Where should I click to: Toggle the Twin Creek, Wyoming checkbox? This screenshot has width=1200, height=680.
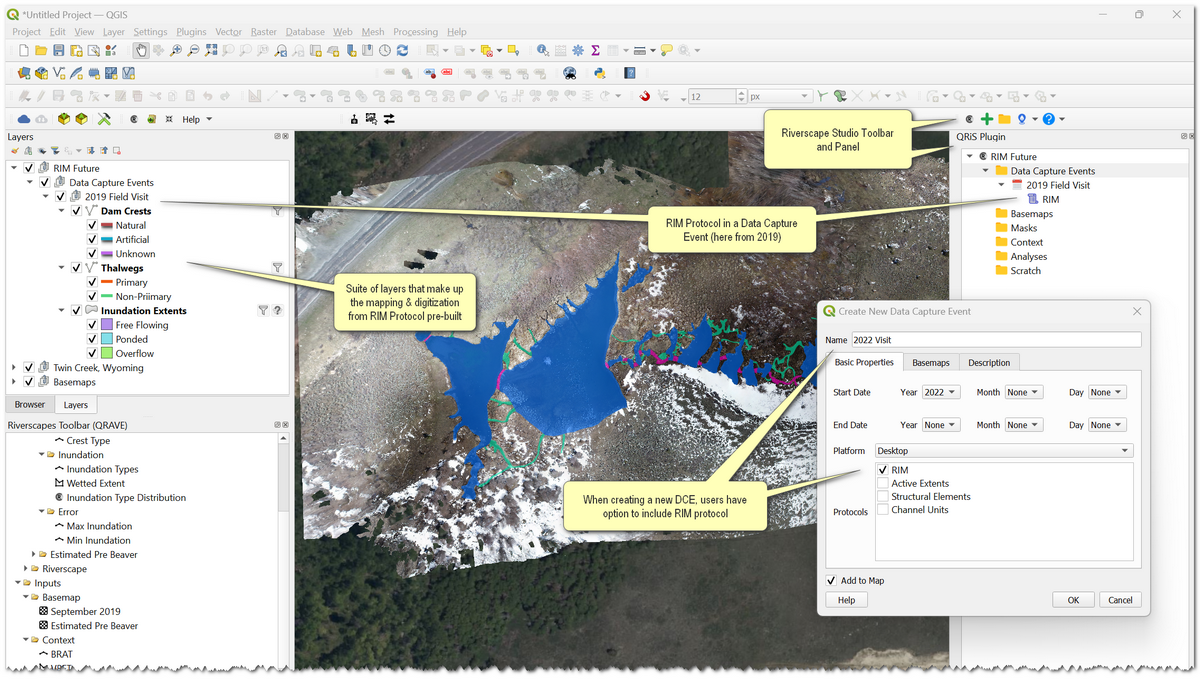29,367
